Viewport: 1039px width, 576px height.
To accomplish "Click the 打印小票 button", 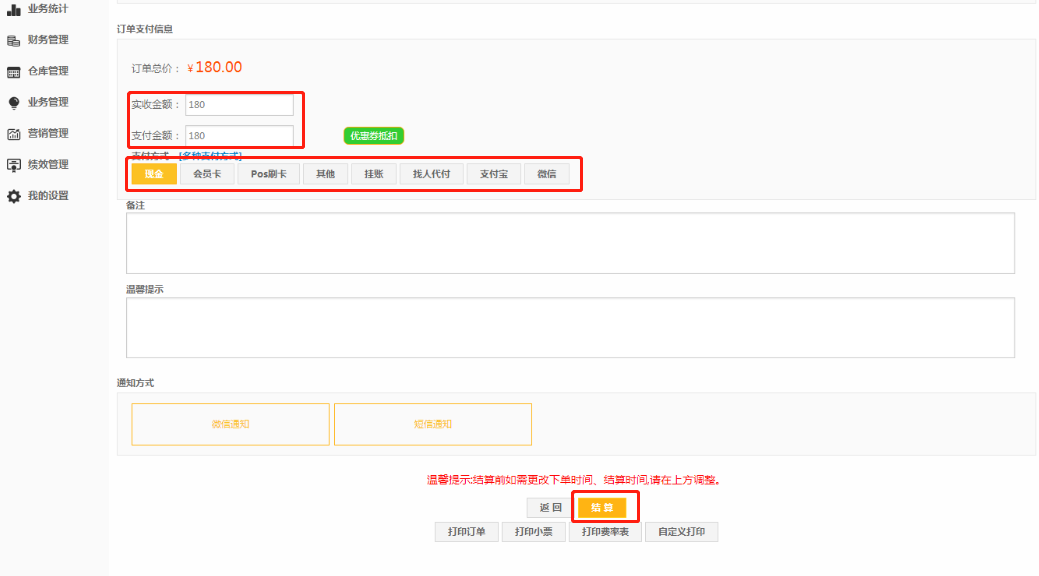I will pyautogui.click(x=533, y=532).
